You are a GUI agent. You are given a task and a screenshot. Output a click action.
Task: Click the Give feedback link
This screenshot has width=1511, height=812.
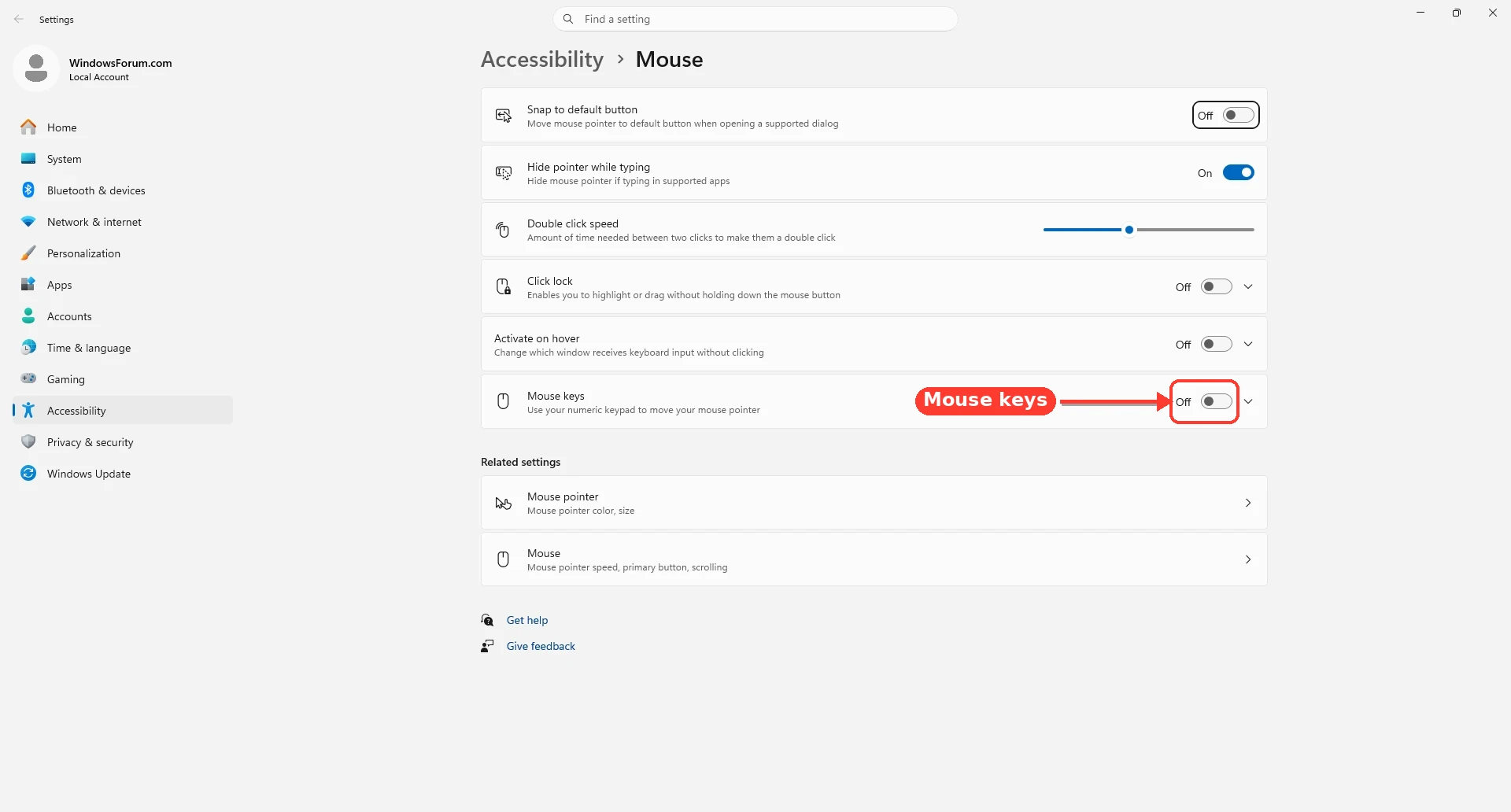[x=541, y=646]
